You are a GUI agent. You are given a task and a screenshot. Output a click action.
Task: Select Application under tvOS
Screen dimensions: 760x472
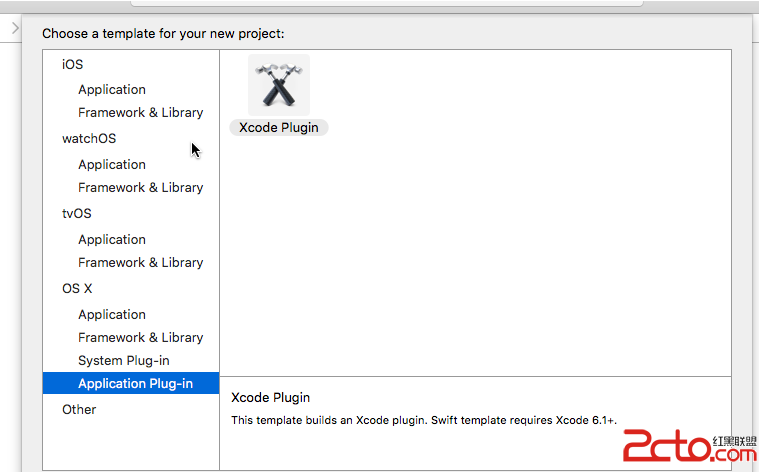coord(112,240)
